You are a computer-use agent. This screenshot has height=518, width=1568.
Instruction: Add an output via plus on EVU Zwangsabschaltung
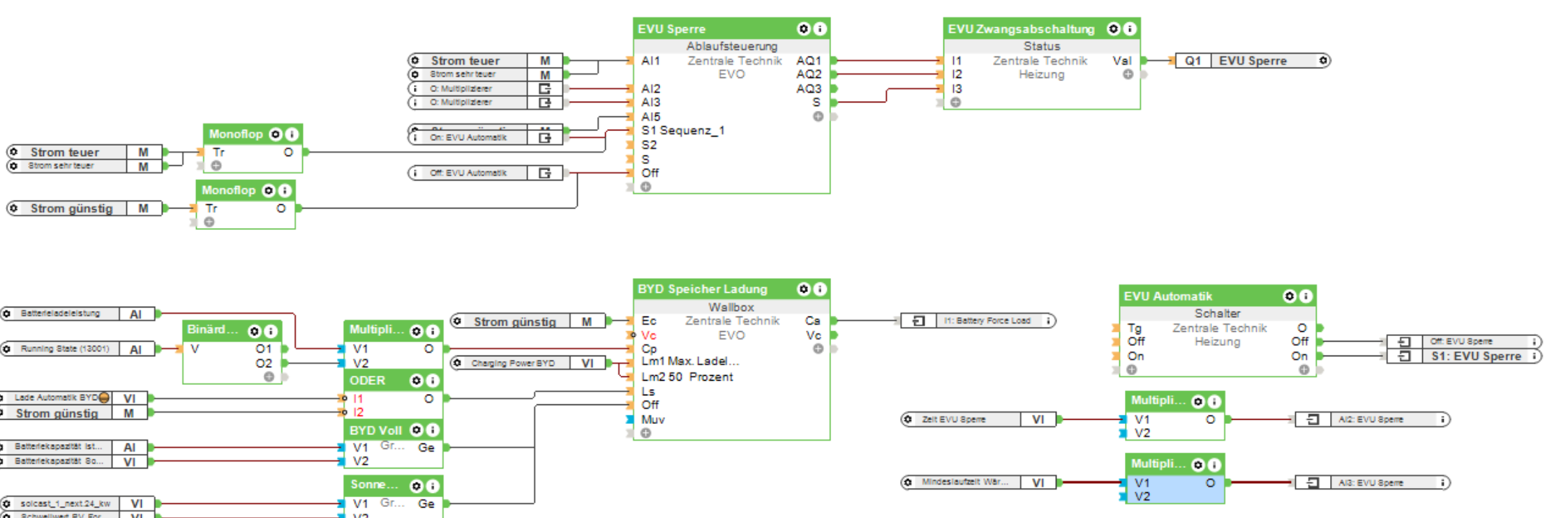pyautogui.click(x=1128, y=75)
